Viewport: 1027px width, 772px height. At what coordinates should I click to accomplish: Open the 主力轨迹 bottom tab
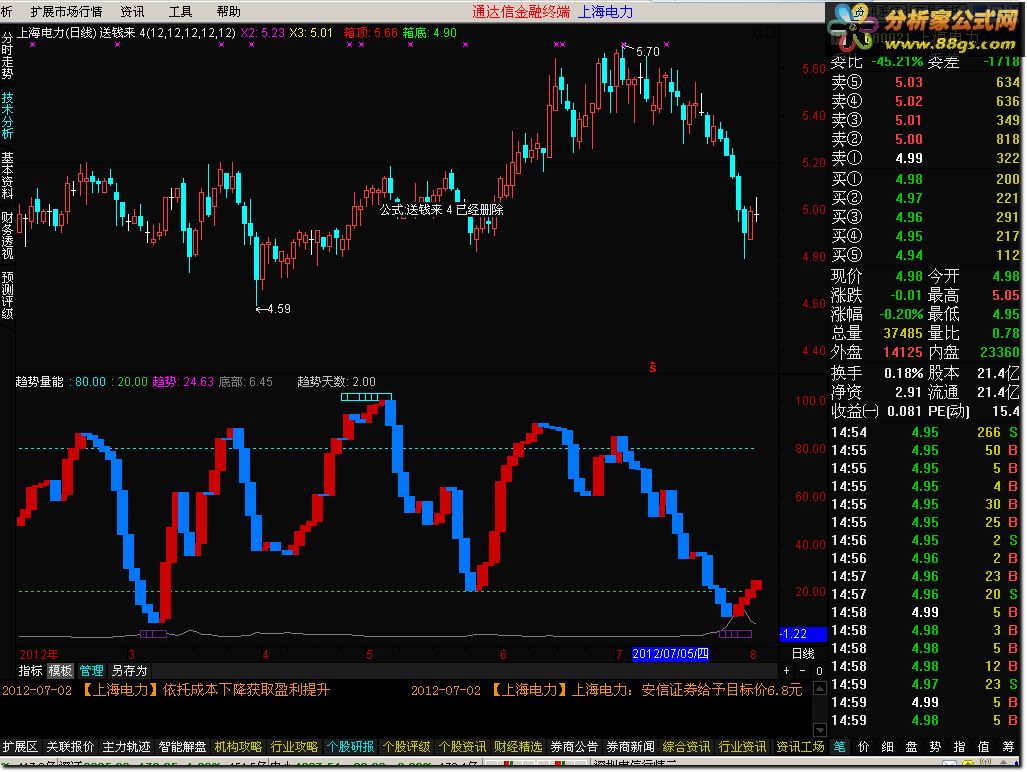pyautogui.click(x=126, y=746)
